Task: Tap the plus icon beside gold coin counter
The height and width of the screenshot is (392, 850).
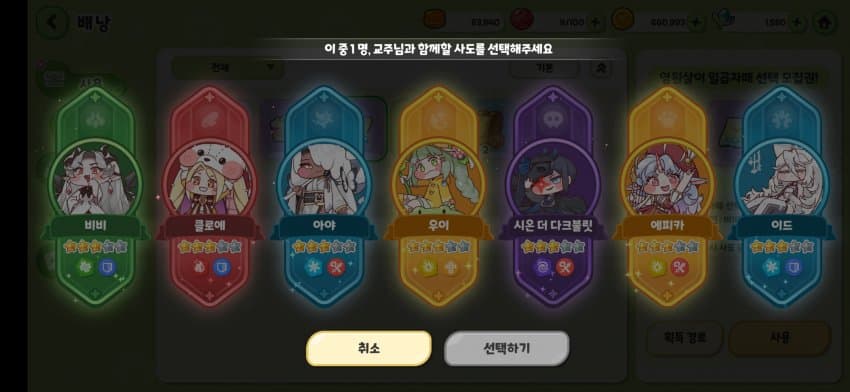Action: click(696, 23)
